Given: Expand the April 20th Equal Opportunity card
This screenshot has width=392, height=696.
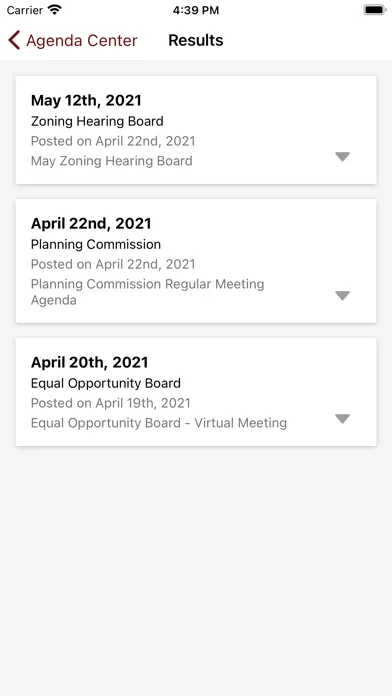Looking at the screenshot, I should (342, 419).
